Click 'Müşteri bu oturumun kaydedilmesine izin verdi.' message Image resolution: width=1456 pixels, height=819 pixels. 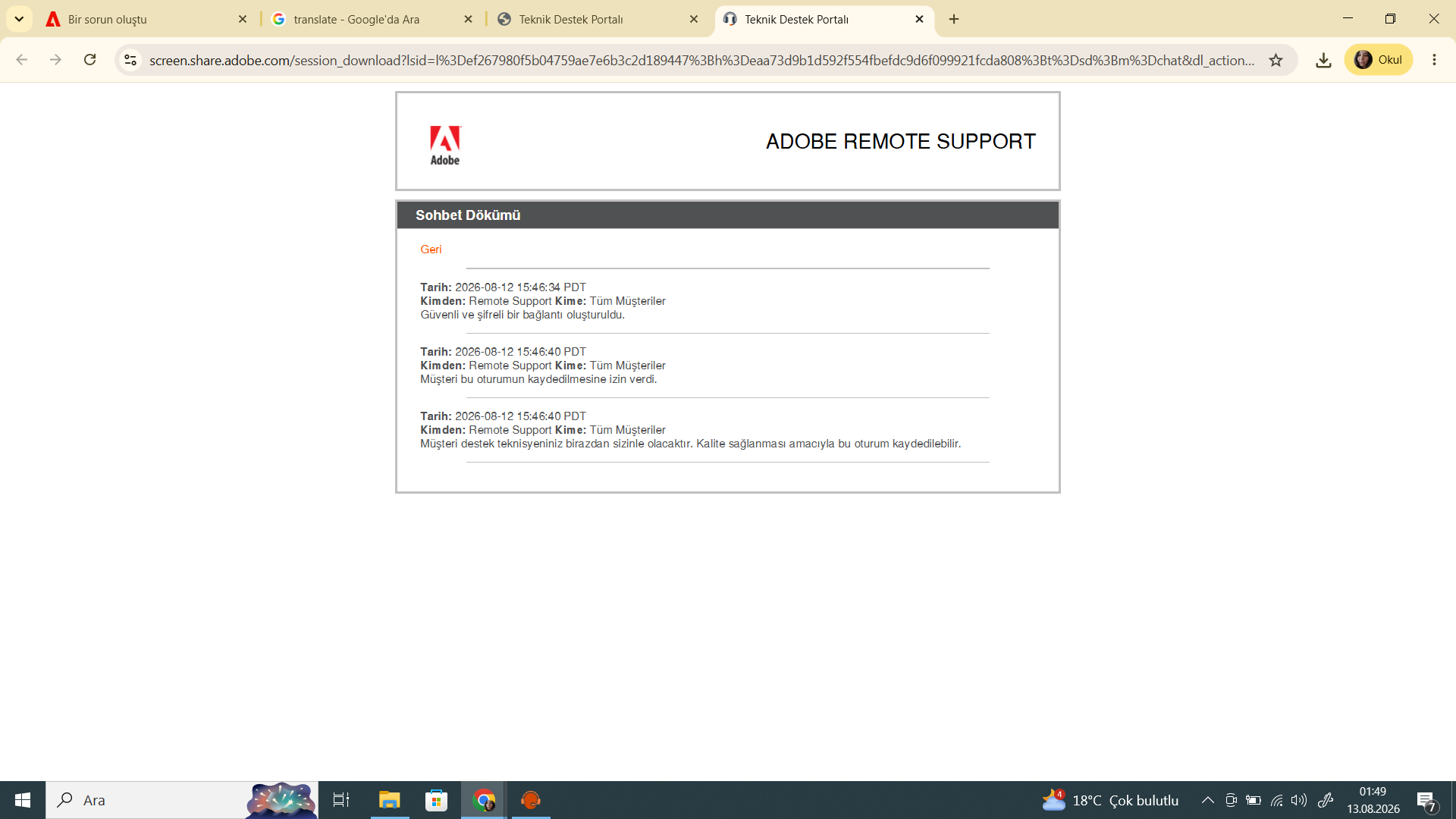pos(538,379)
